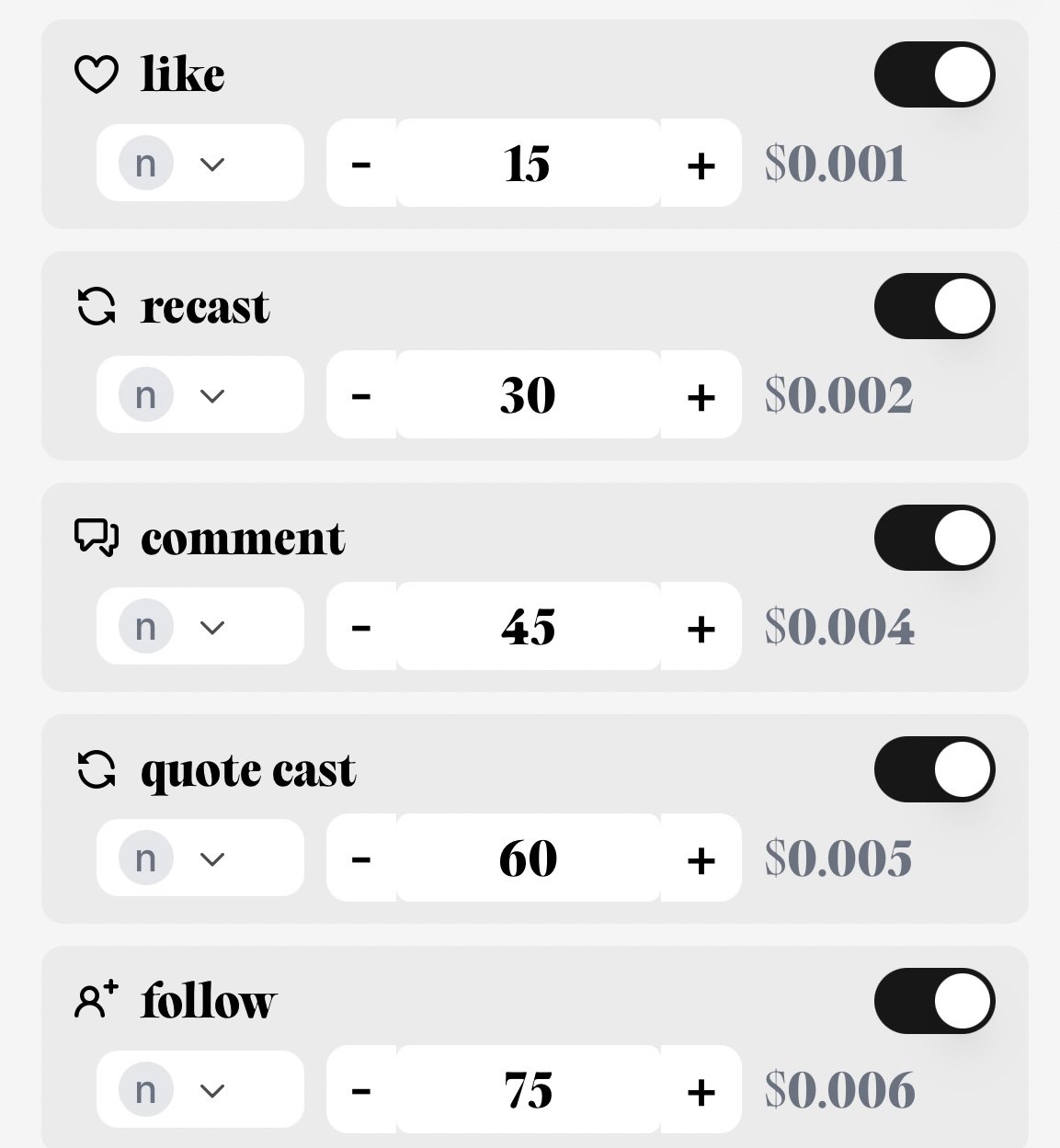Click the quote cast arrows icon
Screen dimensions: 1060x1148
pos(97,769)
